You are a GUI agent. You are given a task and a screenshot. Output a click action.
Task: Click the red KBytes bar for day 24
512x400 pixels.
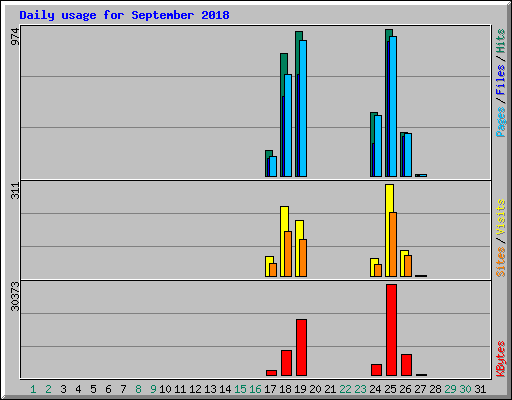(x=377, y=370)
